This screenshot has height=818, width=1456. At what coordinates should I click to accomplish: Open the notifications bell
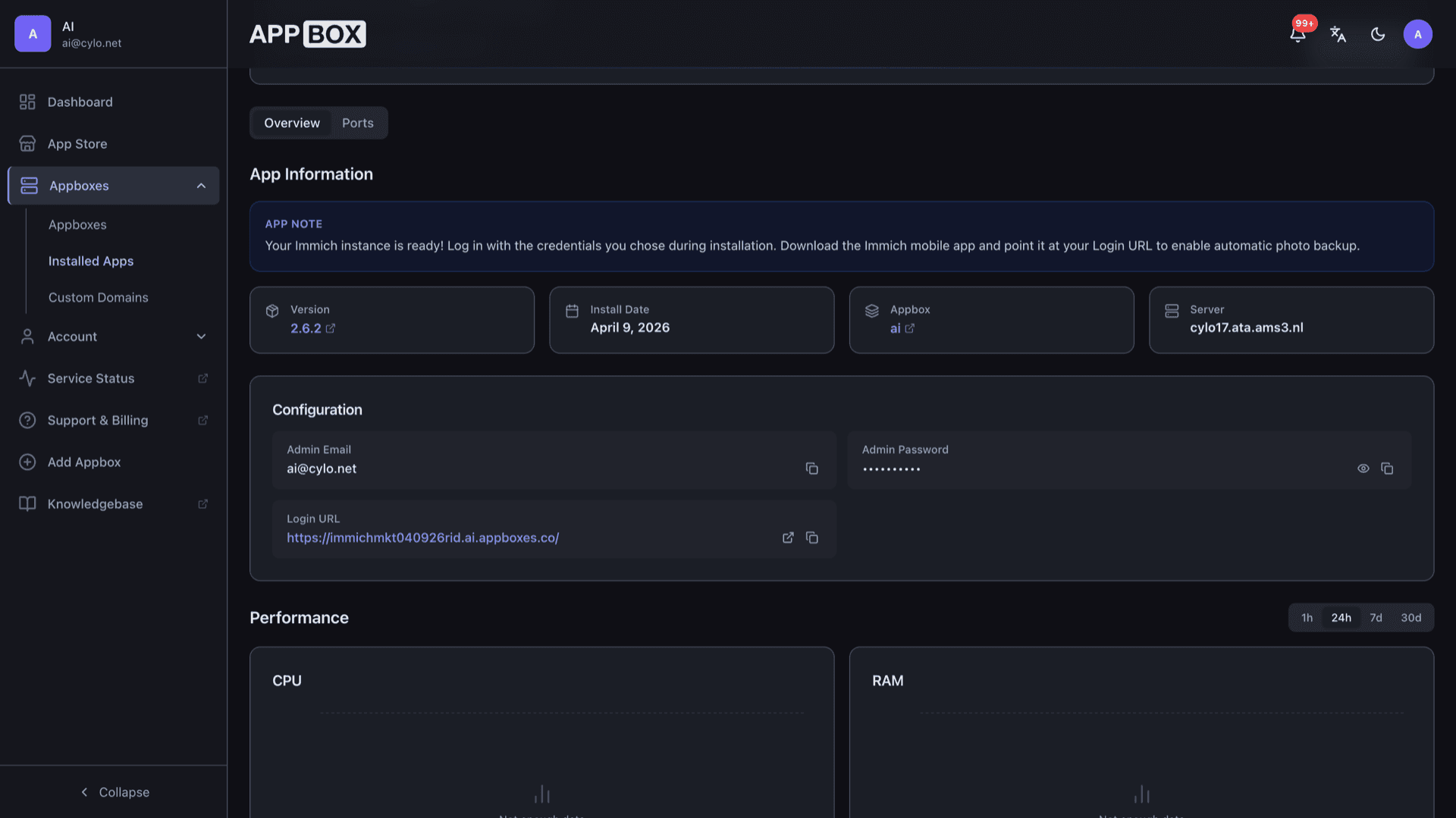pos(1298,34)
